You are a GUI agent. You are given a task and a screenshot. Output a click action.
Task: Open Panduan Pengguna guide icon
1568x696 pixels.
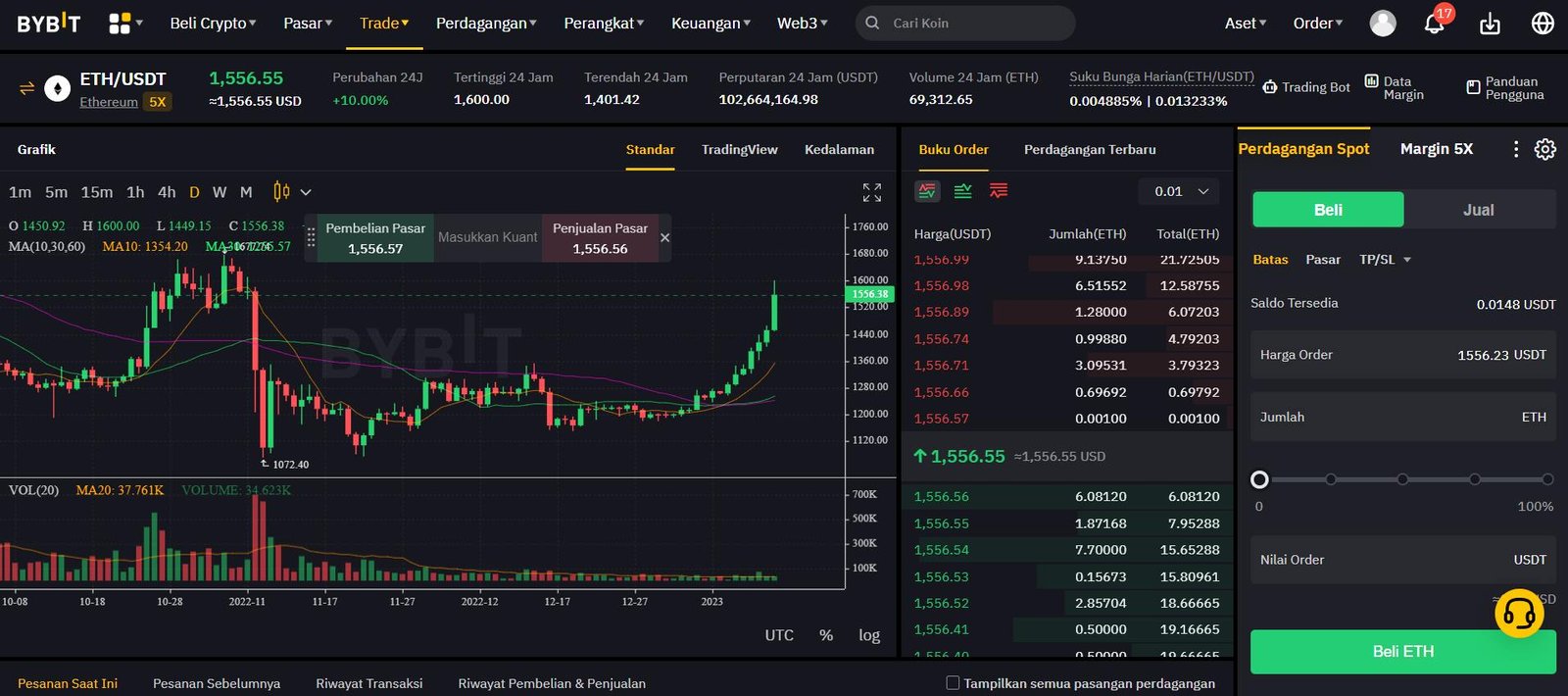[x=1473, y=87]
